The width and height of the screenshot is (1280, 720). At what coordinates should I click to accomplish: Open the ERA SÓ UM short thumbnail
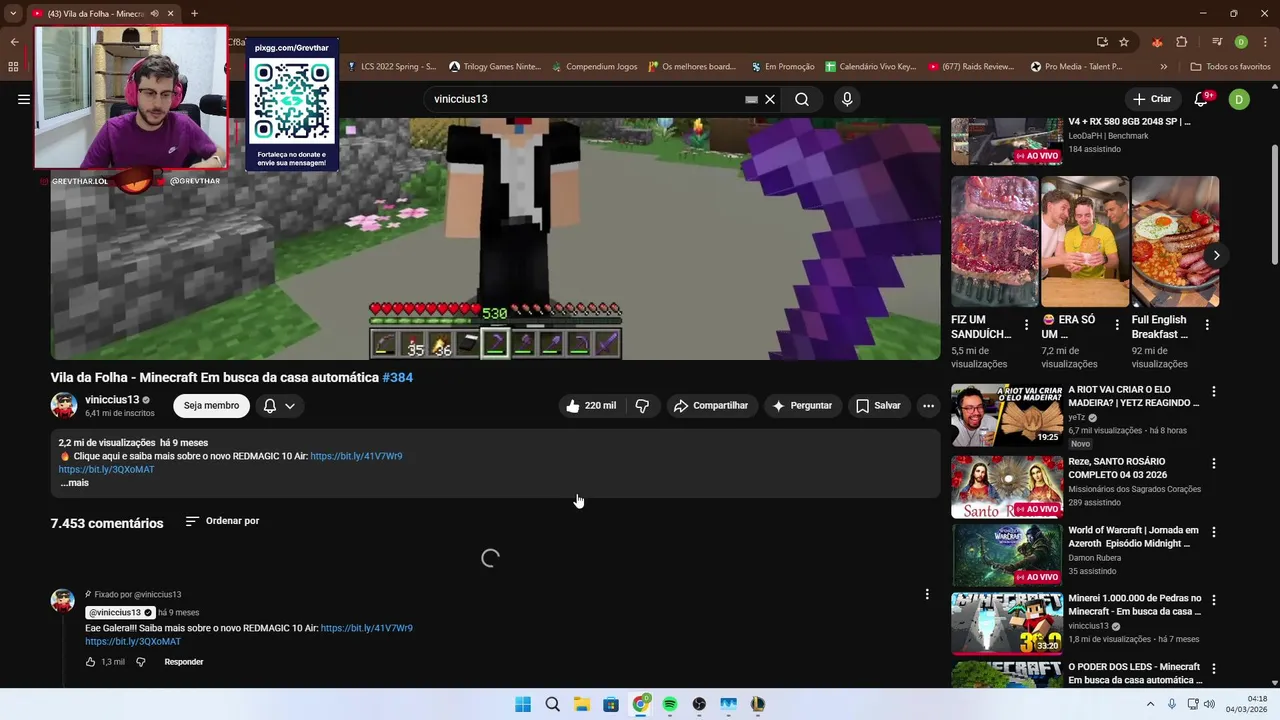[x=1085, y=241]
